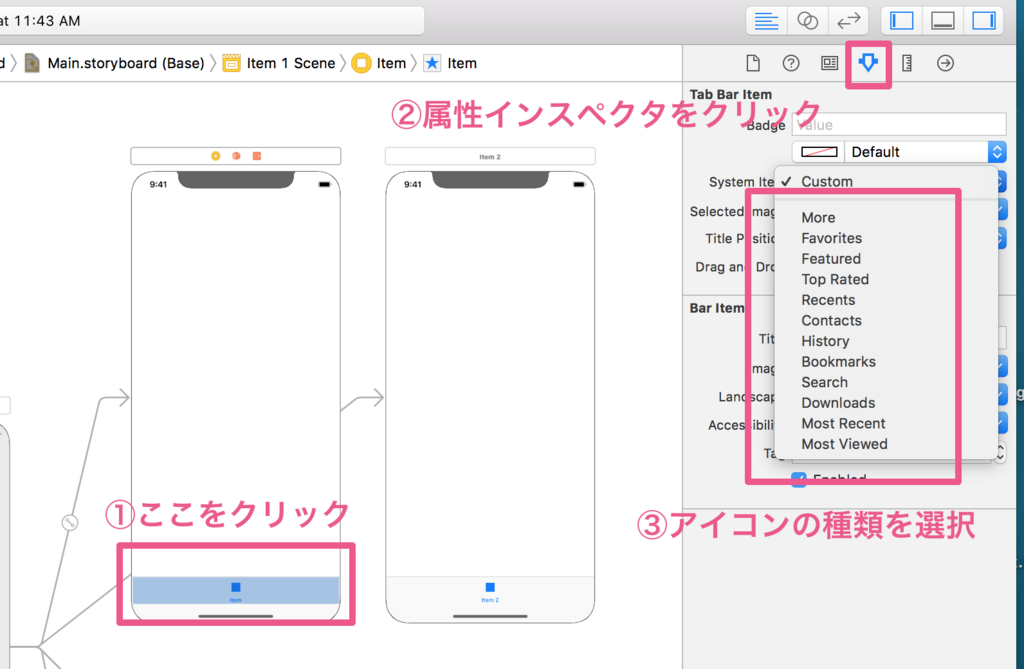
Task: Show the version editor
Action: click(848, 21)
